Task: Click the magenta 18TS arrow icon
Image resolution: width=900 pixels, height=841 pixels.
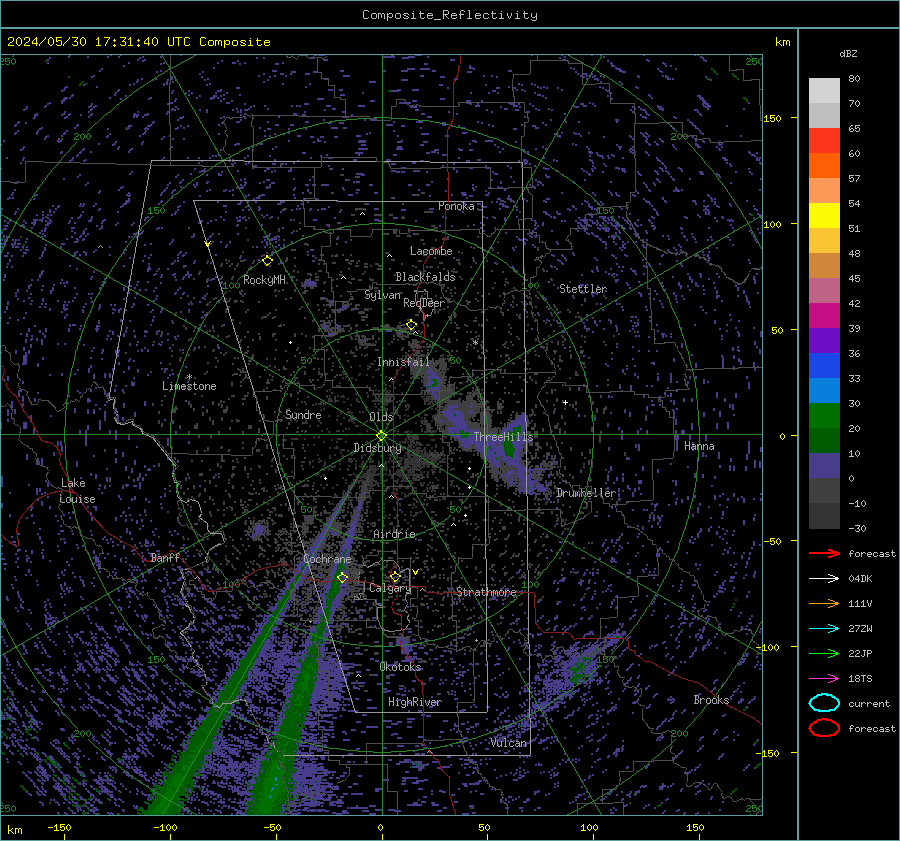Action: pos(824,679)
